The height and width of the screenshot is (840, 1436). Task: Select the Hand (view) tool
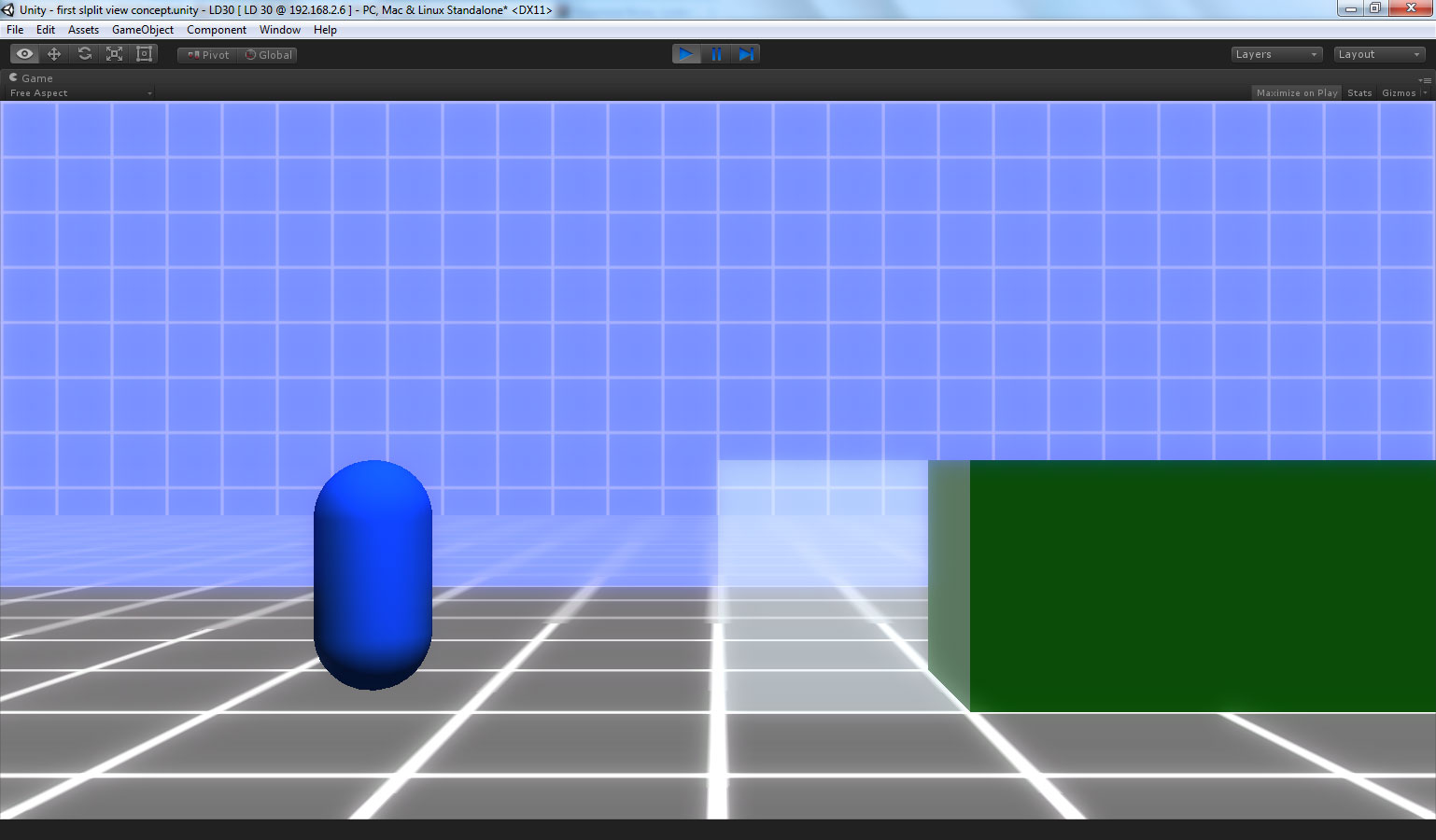click(x=25, y=54)
